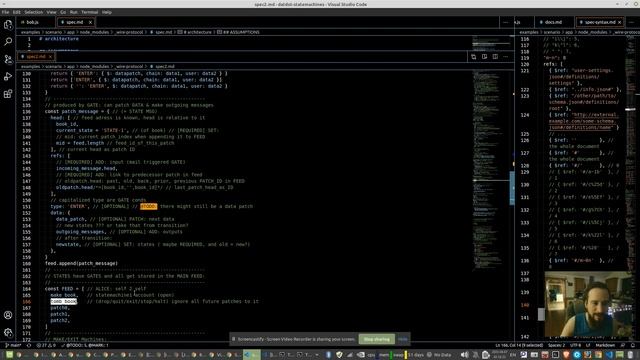The width and height of the screenshot is (640, 360).
Task: Click the line and column indicator
Action: click(x=519, y=345)
